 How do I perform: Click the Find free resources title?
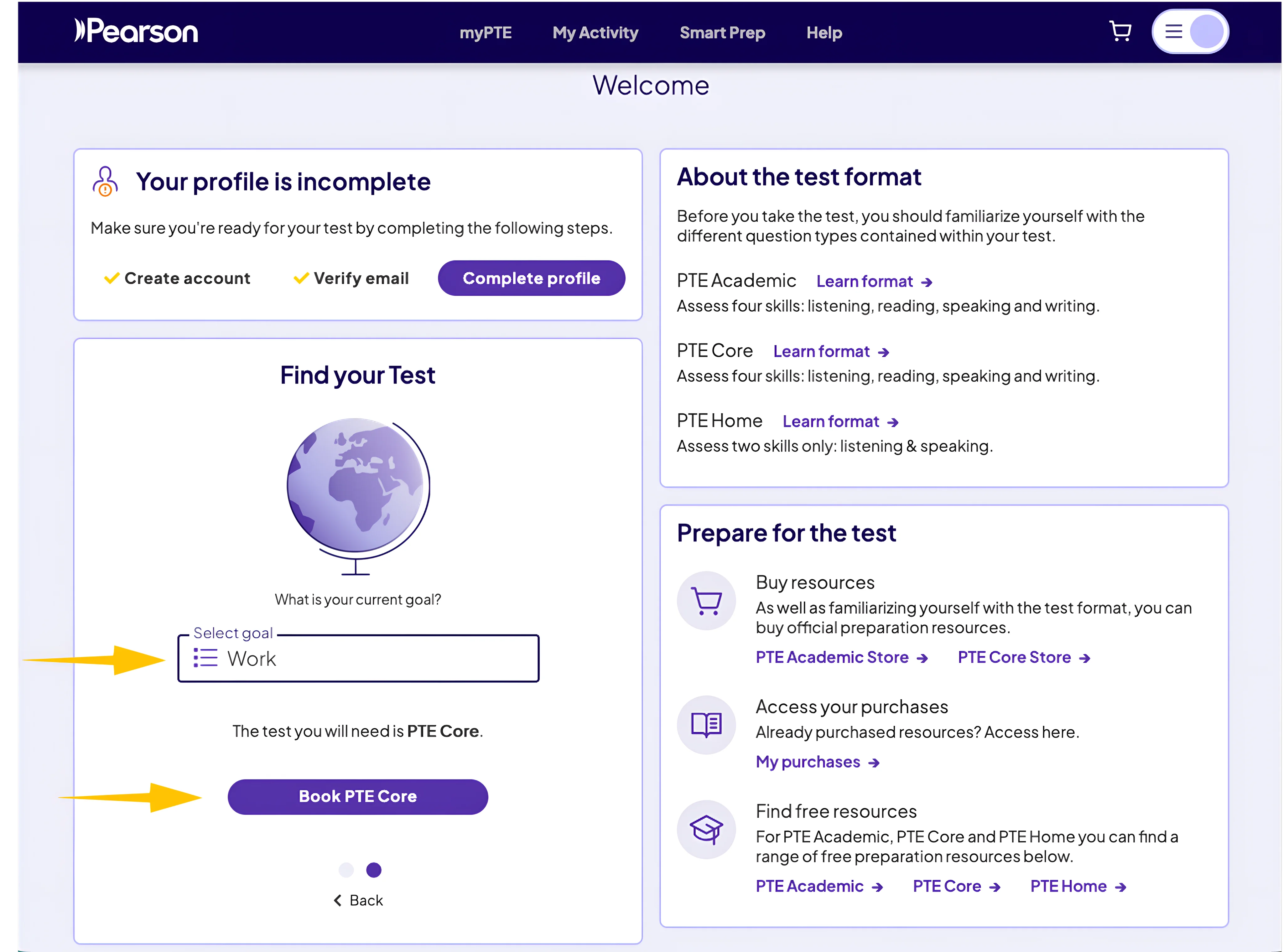[836, 811]
